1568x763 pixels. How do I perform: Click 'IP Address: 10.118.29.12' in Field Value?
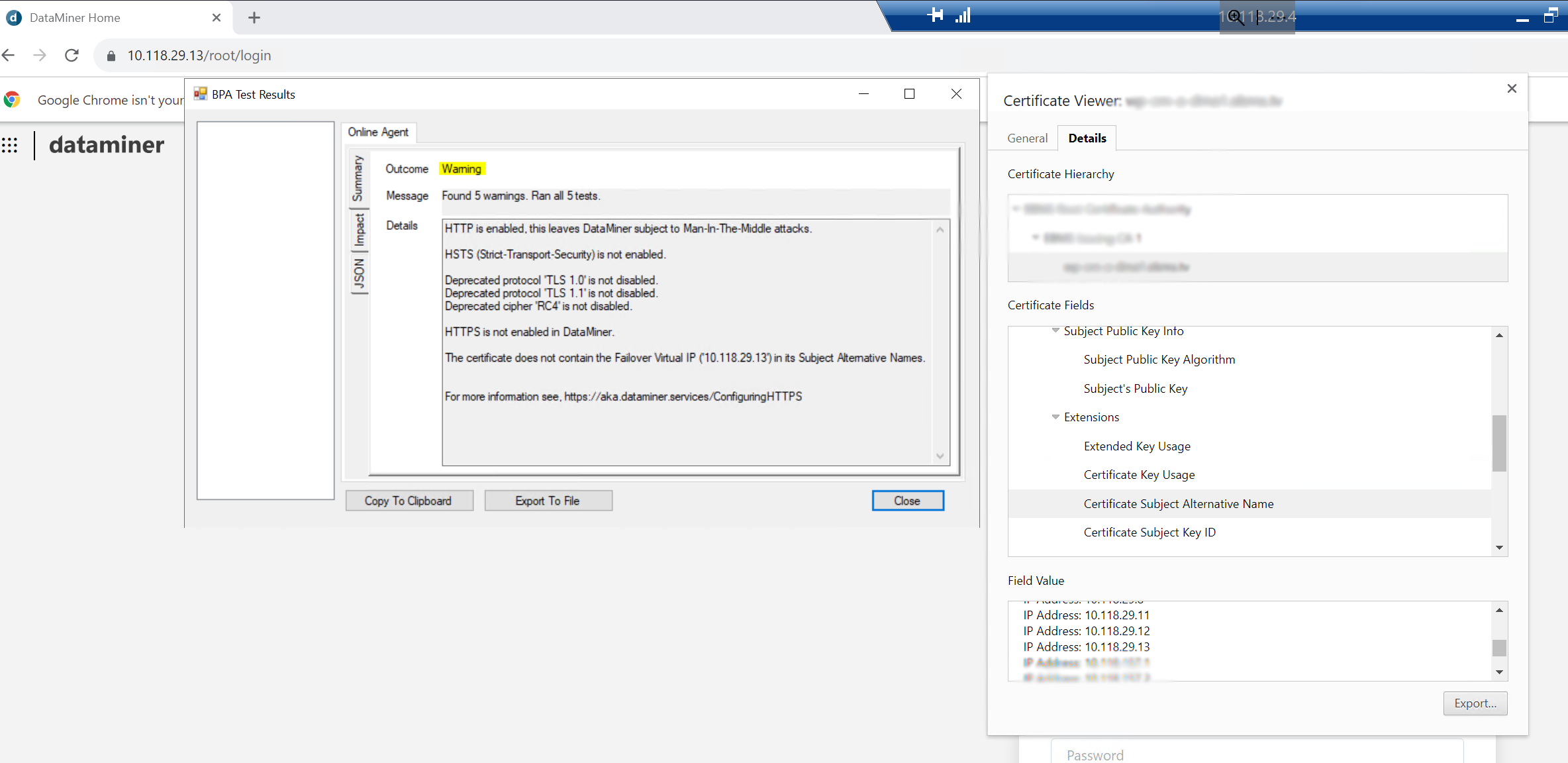pos(1086,631)
